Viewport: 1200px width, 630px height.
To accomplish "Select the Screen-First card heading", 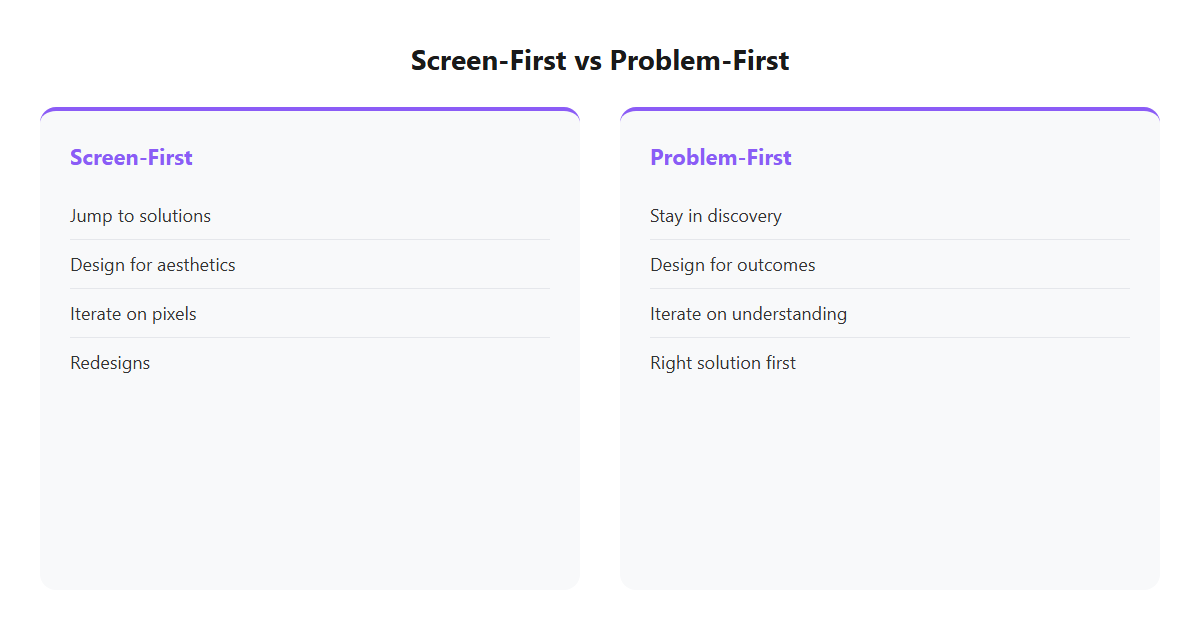I will tap(131, 157).
